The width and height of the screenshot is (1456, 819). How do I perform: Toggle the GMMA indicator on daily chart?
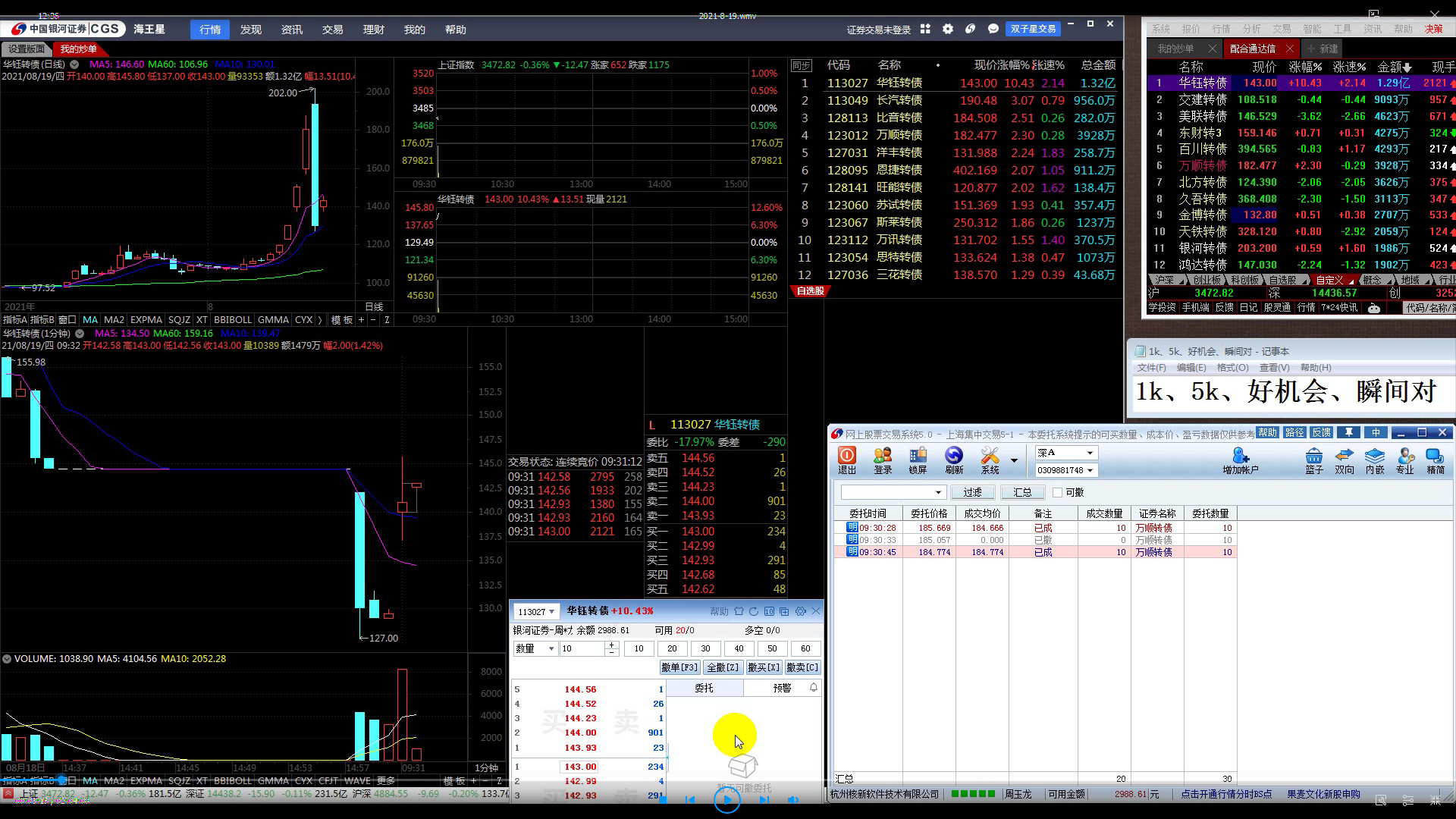tap(273, 320)
